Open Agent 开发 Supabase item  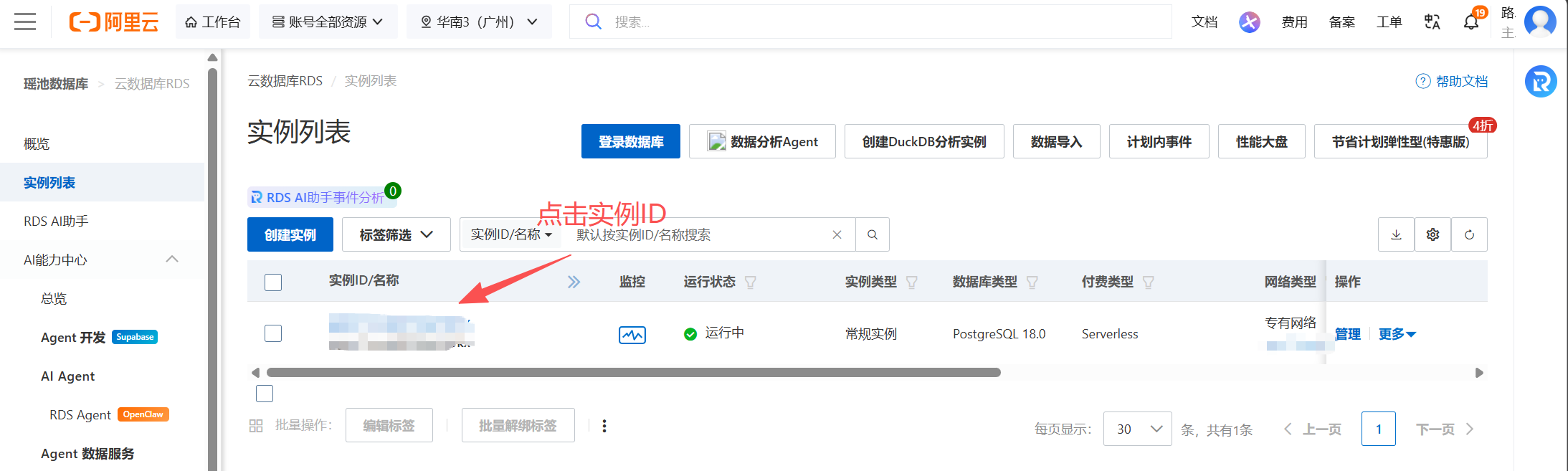coord(99,338)
